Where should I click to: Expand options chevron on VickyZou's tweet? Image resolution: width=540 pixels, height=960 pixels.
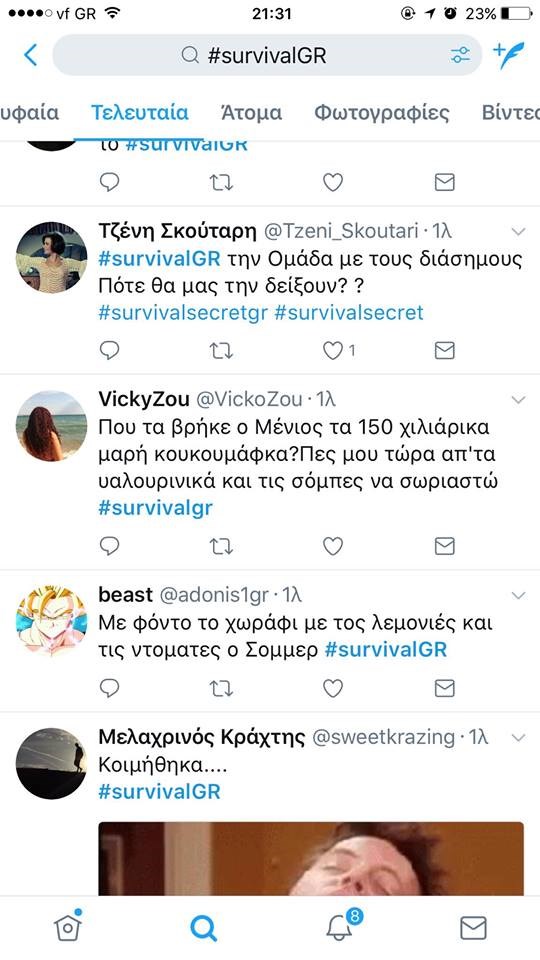pos(518,400)
